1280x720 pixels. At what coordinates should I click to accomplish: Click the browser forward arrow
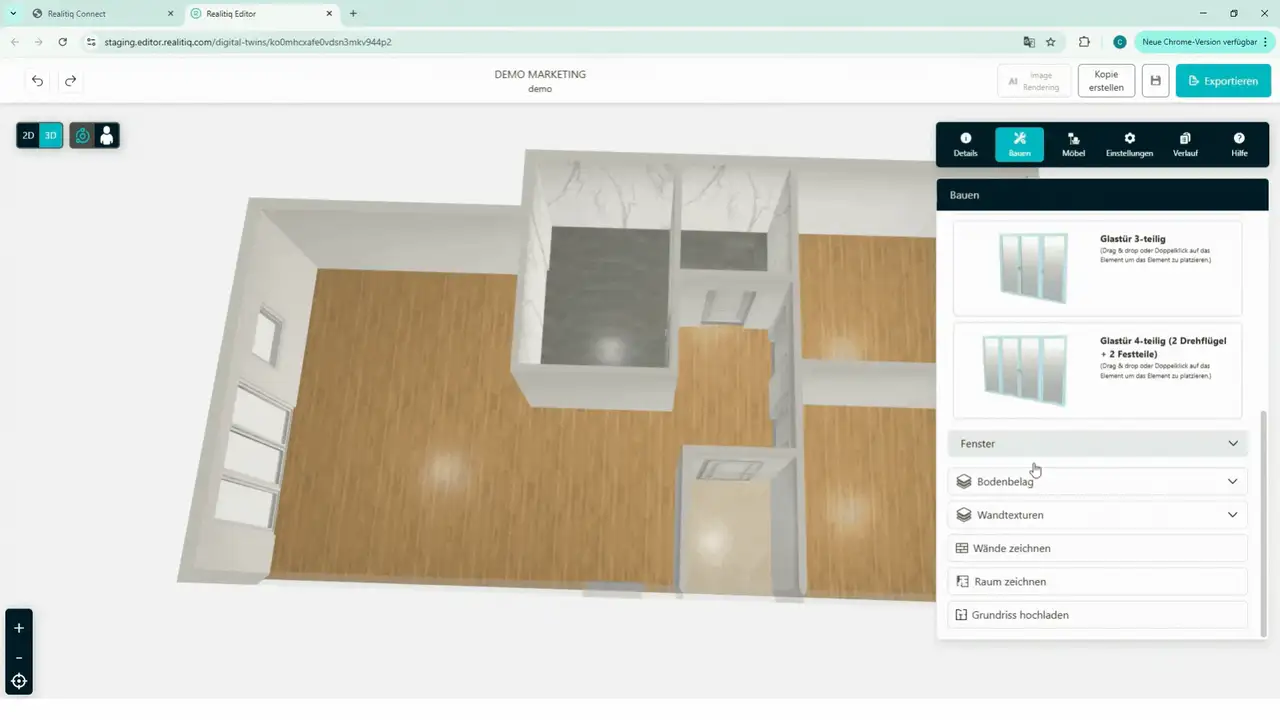(39, 42)
